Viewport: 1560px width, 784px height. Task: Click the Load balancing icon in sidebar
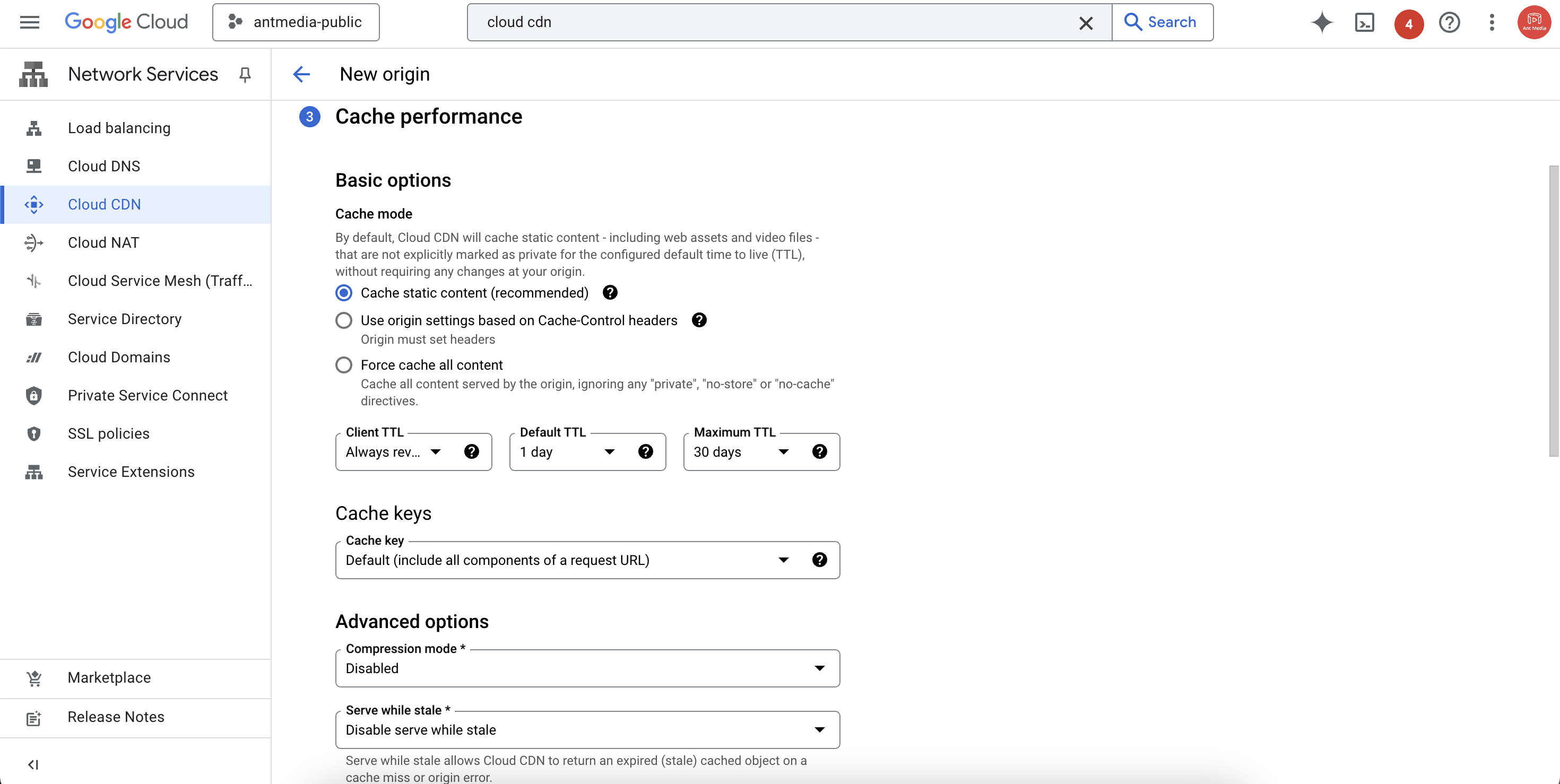point(34,127)
